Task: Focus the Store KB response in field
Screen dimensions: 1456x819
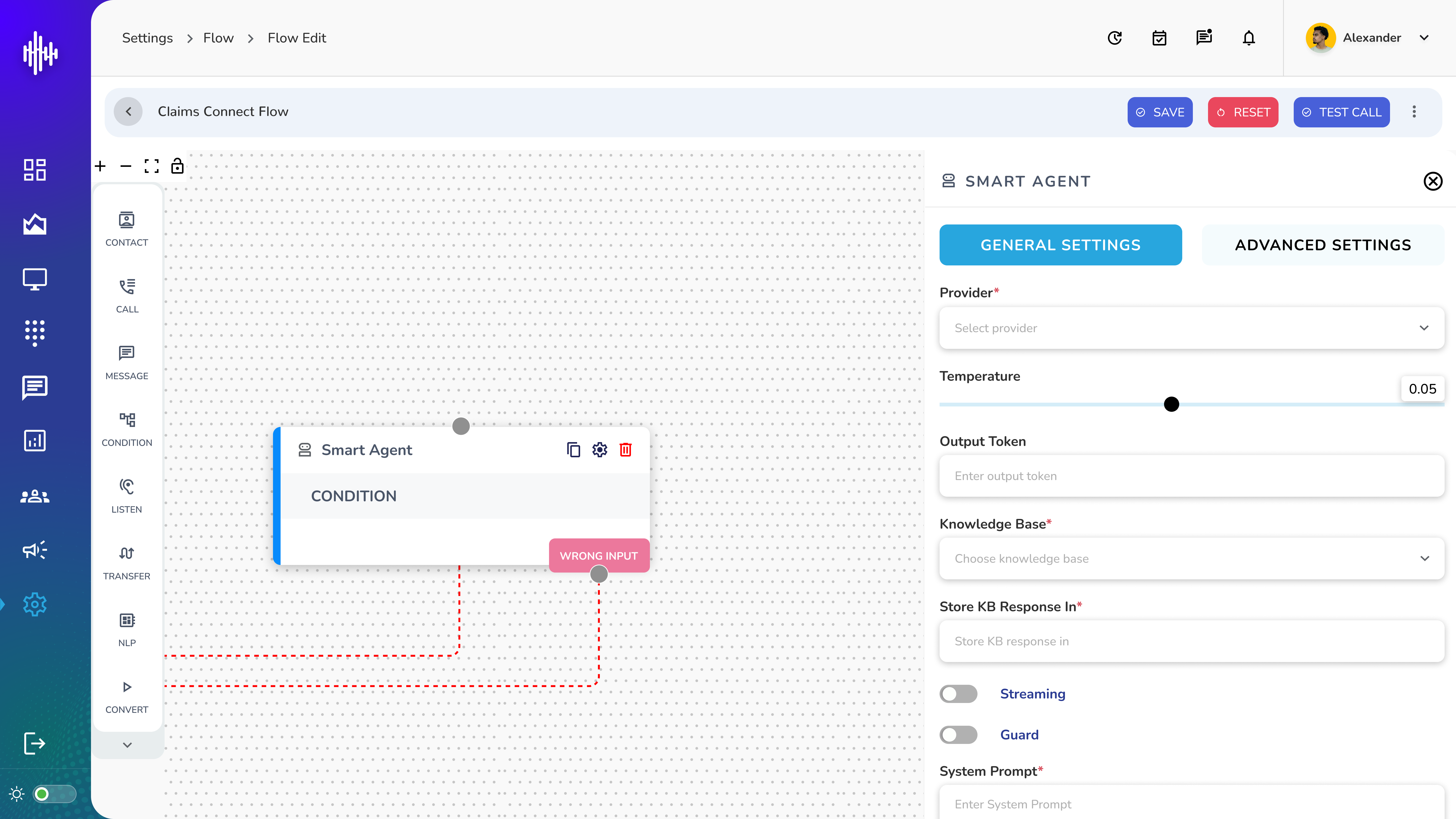Action: pos(1192,641)
